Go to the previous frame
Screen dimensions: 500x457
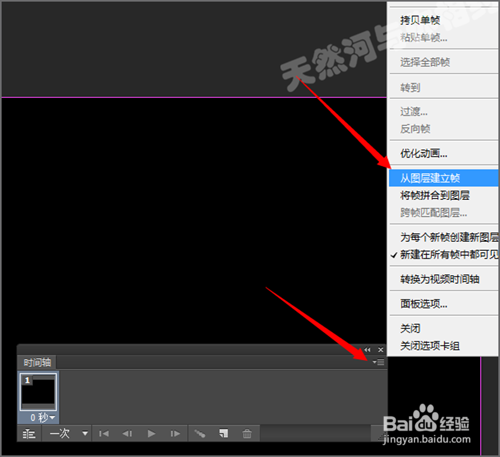pyautogui.click(x=127, y=434)
